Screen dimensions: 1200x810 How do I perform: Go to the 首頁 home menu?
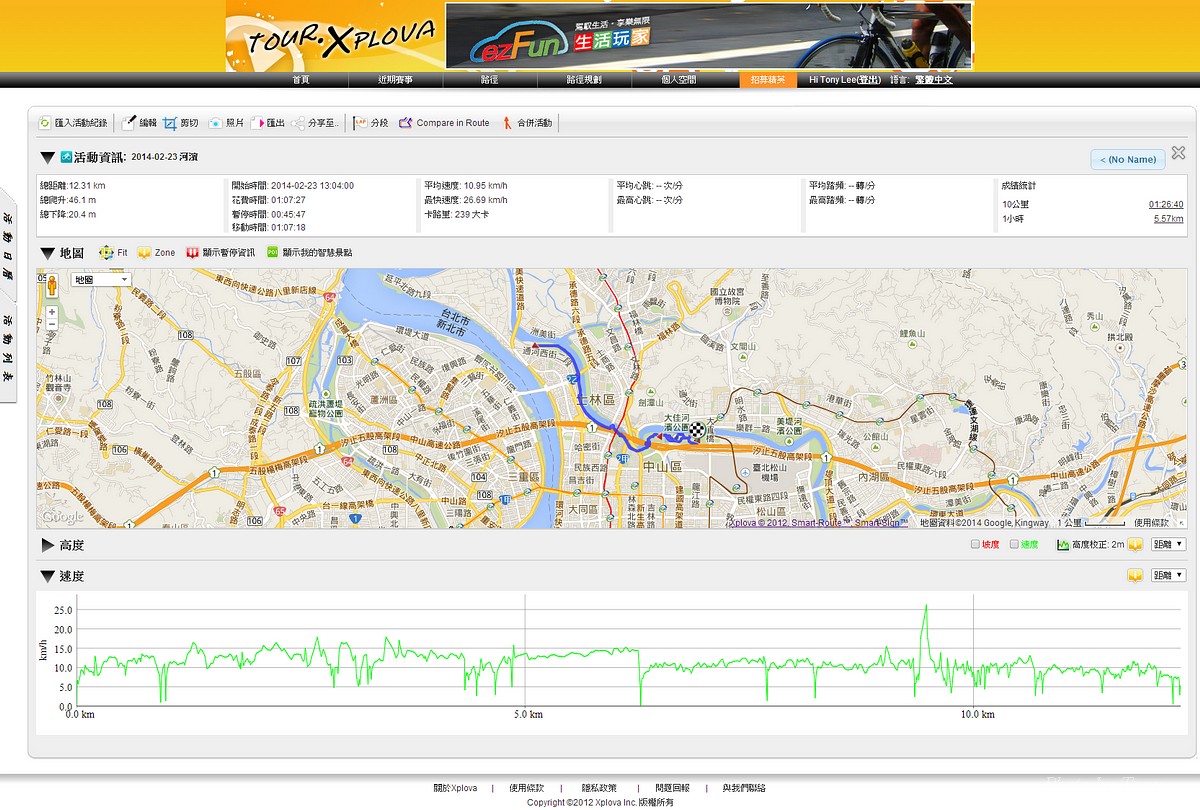pyautogui.click(x=301, y=80)
